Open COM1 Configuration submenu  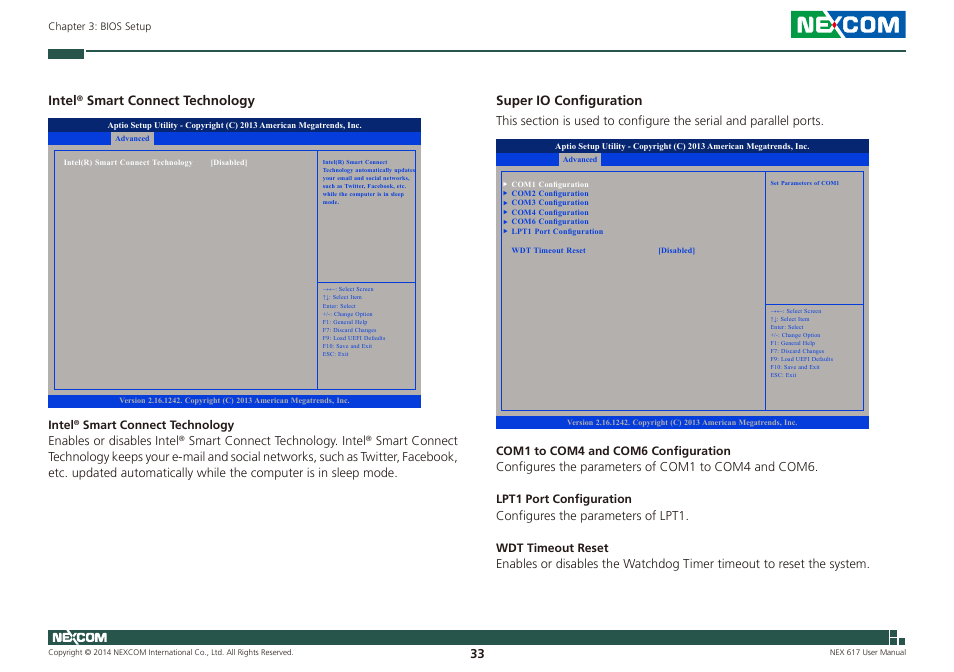pos(549,184)
